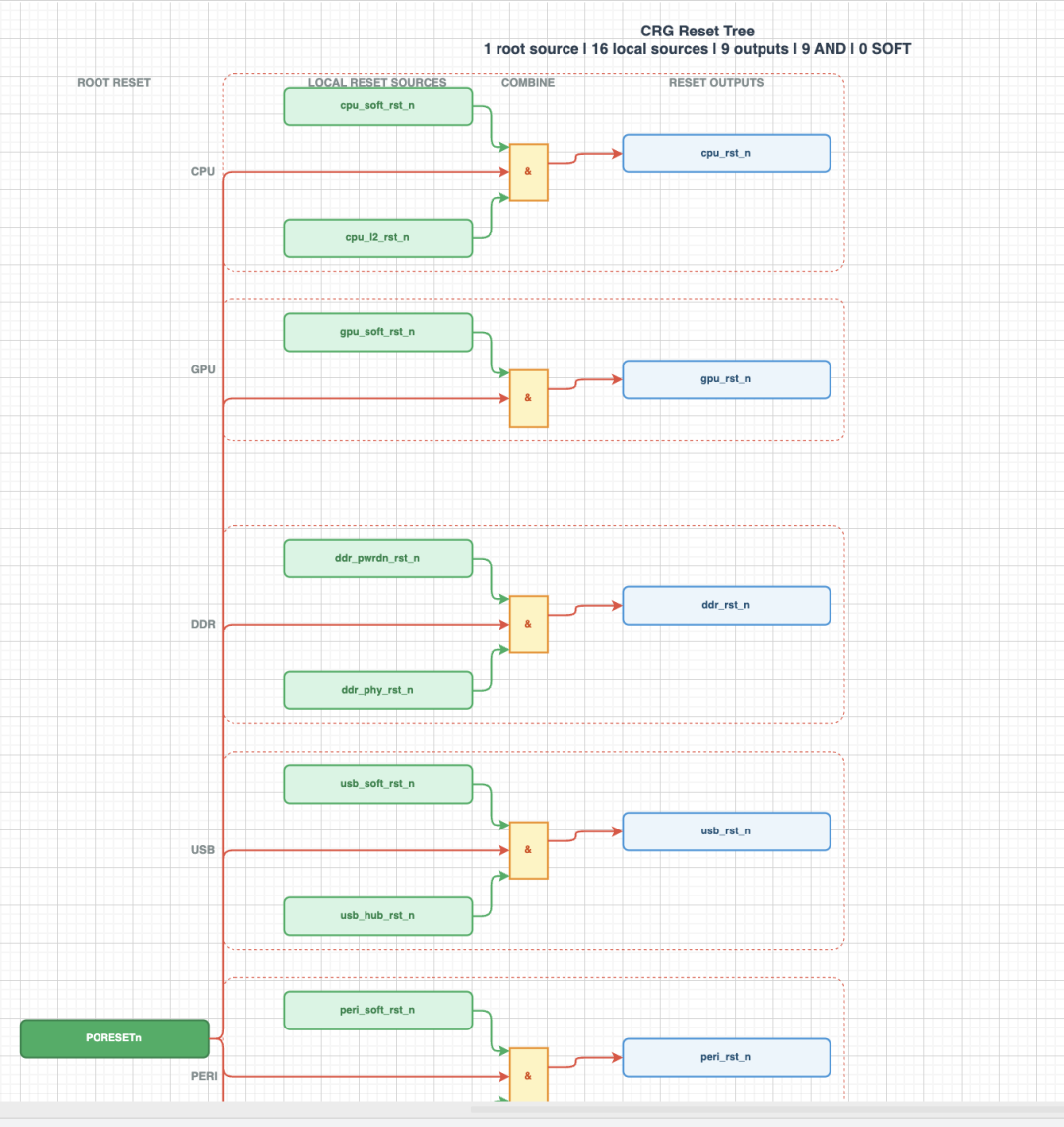Click the peri_soft_rst_n source node
Image resolution: width=1064 pixels, height=1127 pixels.
coord(378,1011)
